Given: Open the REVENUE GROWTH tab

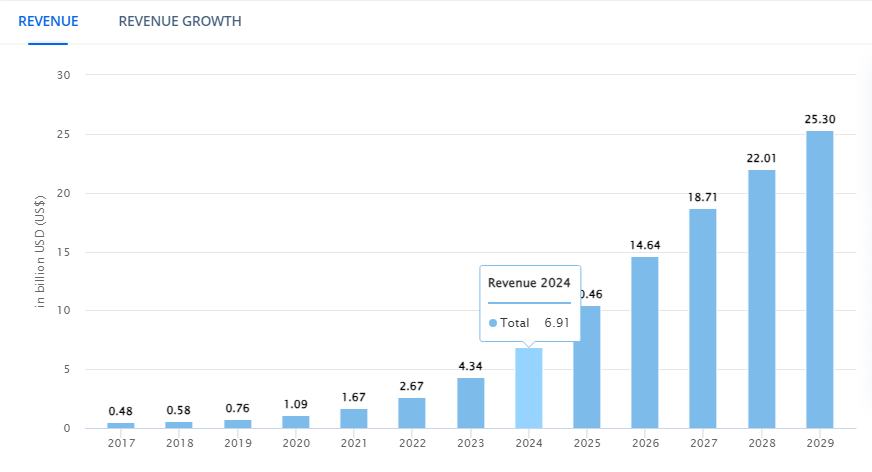Looking at the screenshot, I should point(180,21).
